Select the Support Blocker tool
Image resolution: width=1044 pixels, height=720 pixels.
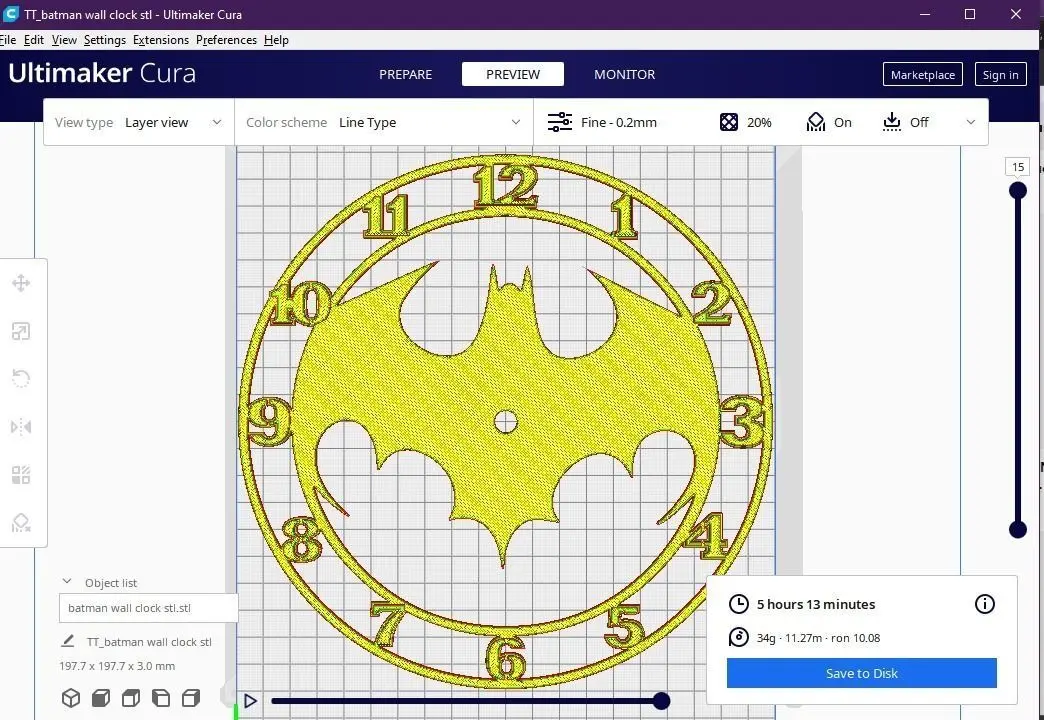pos(21,523)
